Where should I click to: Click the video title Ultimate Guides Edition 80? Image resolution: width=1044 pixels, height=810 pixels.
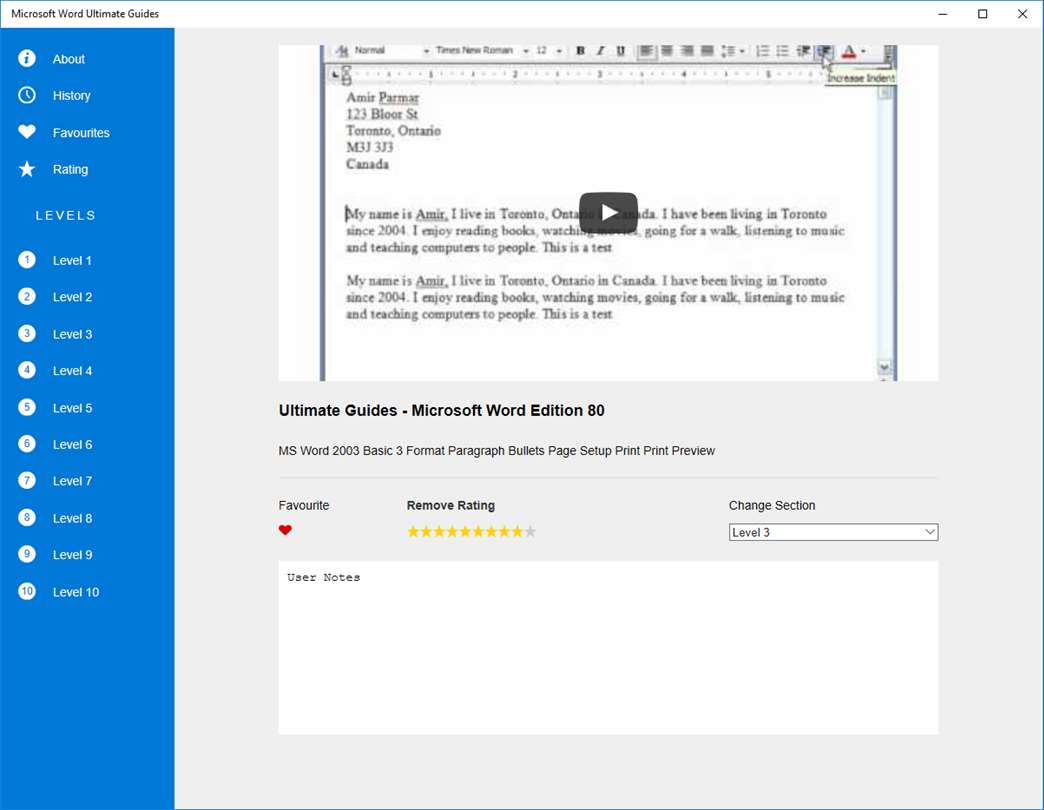[441, 411]
